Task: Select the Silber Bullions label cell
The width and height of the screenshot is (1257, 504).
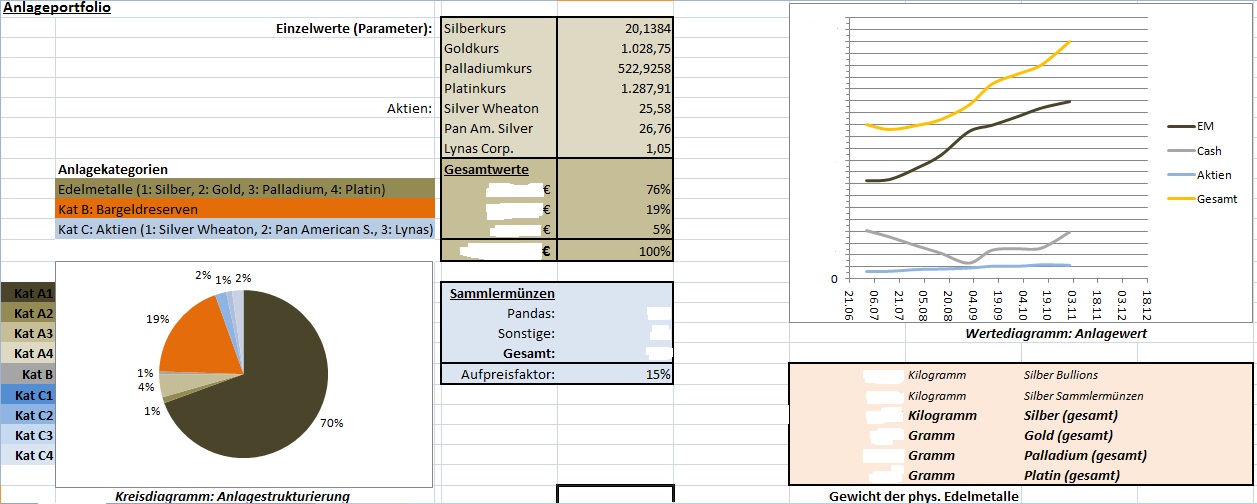Action: pos(1060,375)
